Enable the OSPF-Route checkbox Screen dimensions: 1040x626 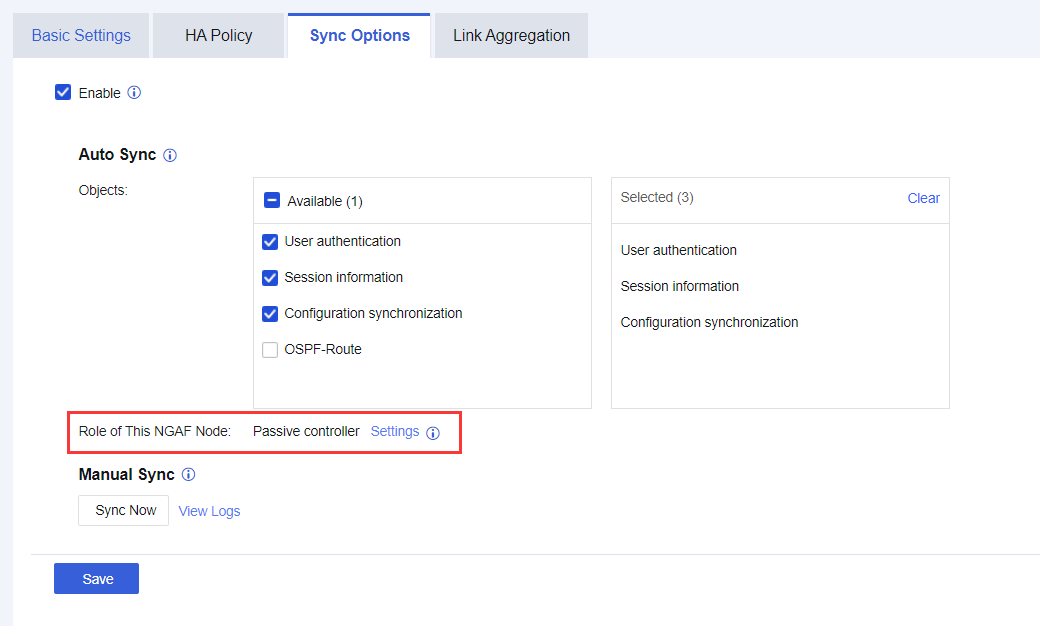[x=270, y=350]
